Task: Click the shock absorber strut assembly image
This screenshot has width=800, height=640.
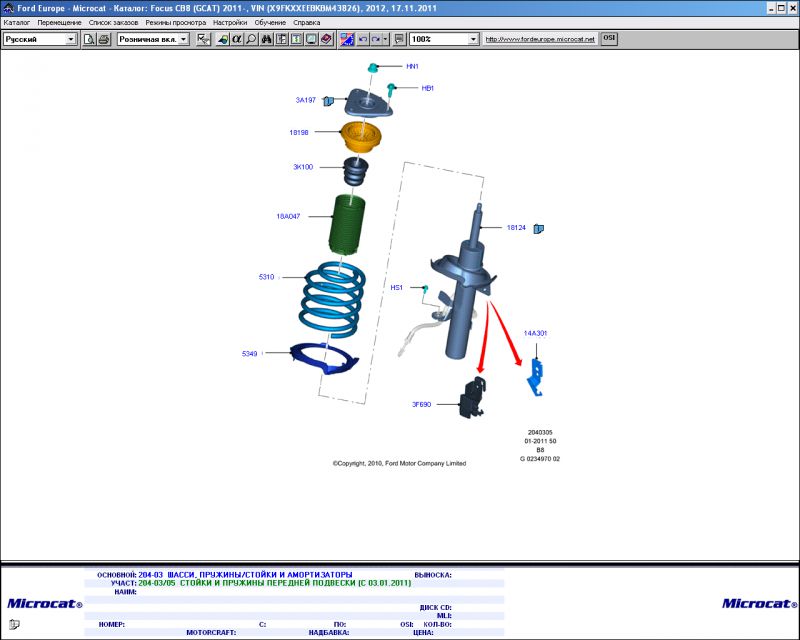Action: pos(463,283)
